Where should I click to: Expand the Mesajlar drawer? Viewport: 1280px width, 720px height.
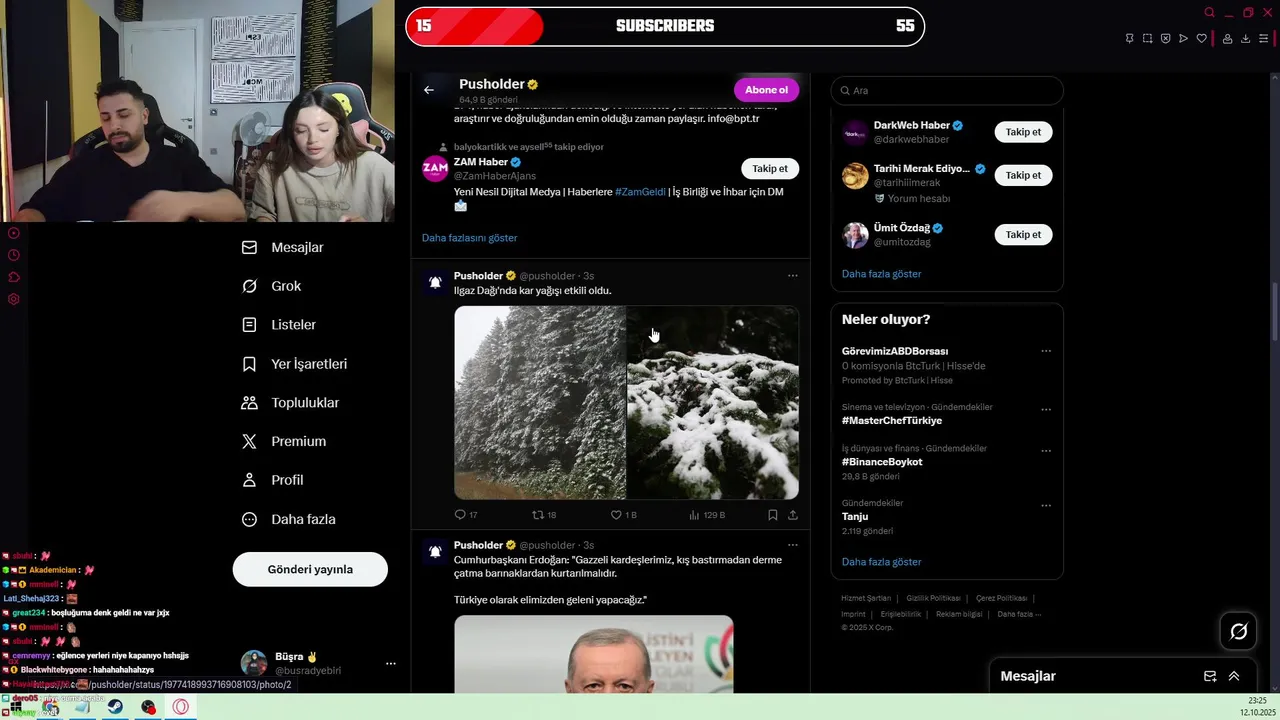pos(1234,676)
